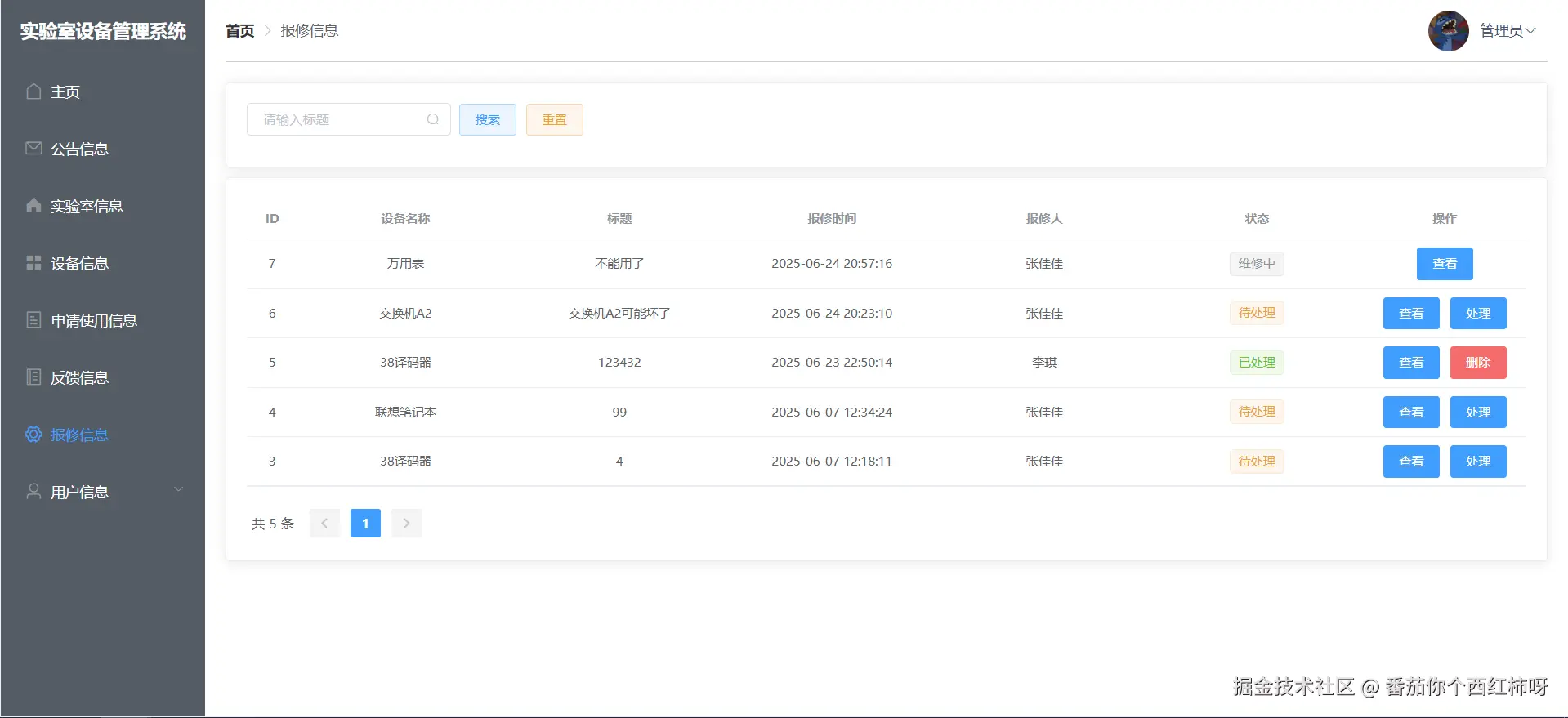Focus the 请输入标题 search field
The image size is (1568, 718).
349,119
